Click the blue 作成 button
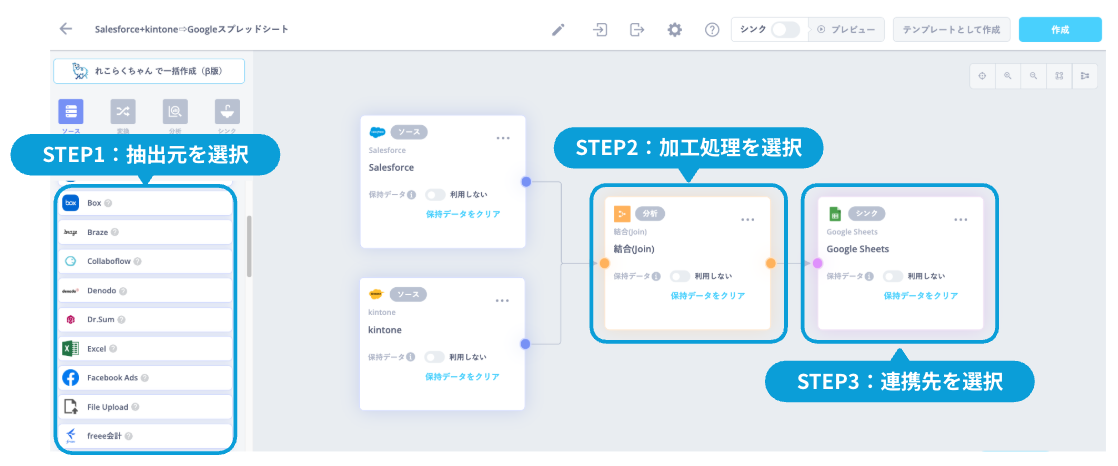This screenshot has height=466, width=1118. 1059,30
